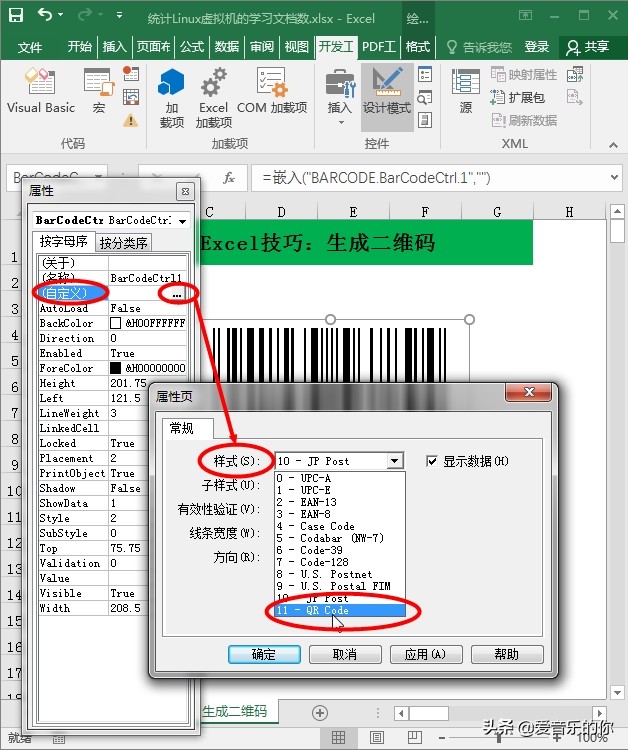Image resolution: width=628 pixels, height=750 pixels.
Task: Click vertical scrollbar down arrow
Action: tap(617, 692)
